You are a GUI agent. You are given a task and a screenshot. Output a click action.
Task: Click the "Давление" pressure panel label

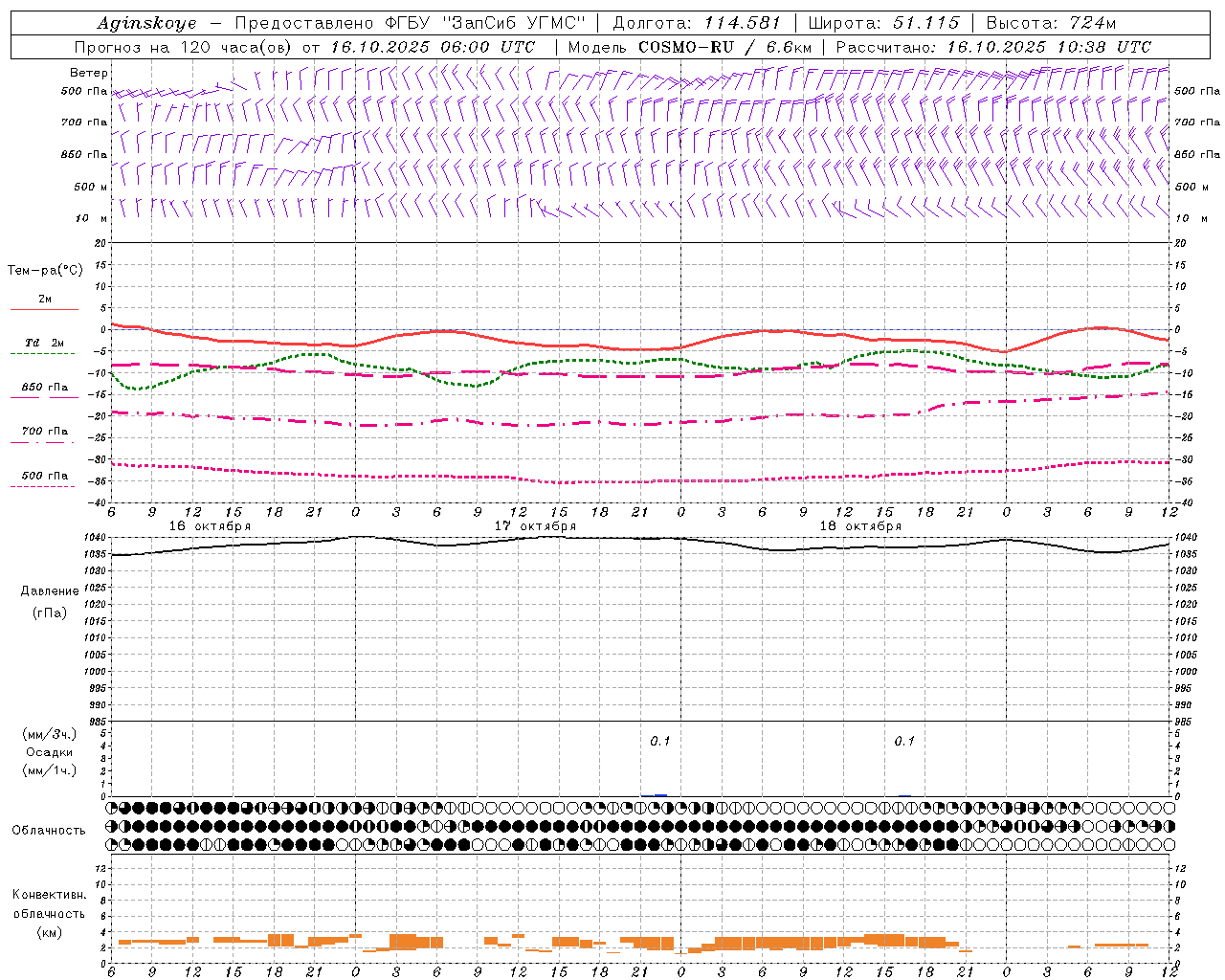pyautogui.click(x=50, y=591)
